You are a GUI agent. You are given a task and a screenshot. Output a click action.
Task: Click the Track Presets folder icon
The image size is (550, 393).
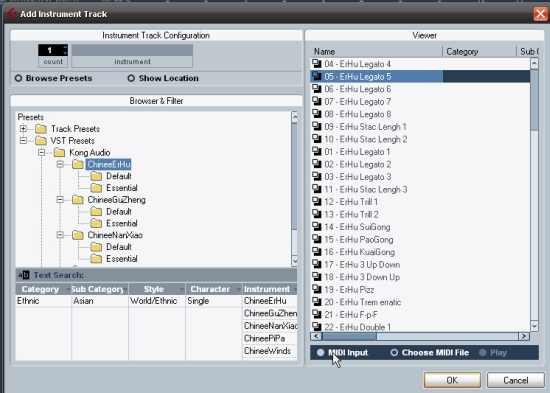tap(41, 129)
